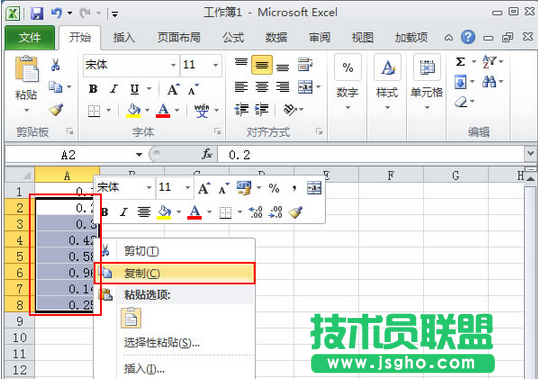
Task: Click the Clear eraser icon in editing group
Action: coord(461,102)
